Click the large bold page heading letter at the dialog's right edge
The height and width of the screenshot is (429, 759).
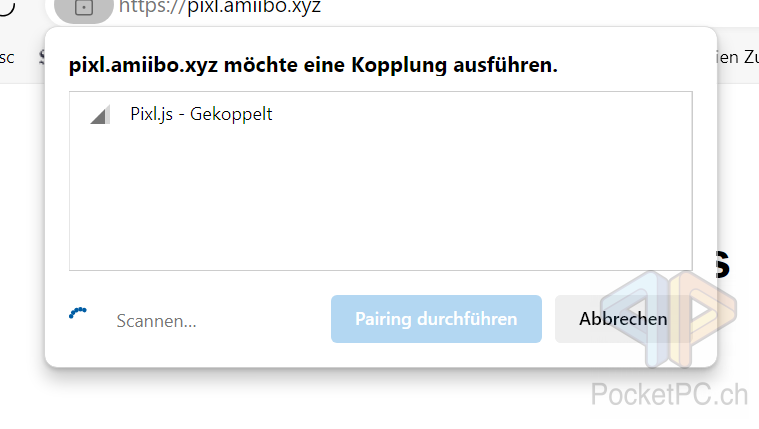[723, 265]
